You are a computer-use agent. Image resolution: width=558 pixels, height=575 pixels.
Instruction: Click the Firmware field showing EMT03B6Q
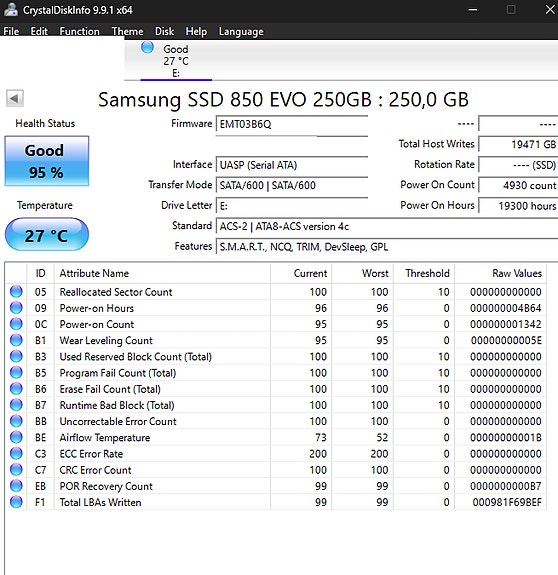pyautogui.click(x=292, y=124)
